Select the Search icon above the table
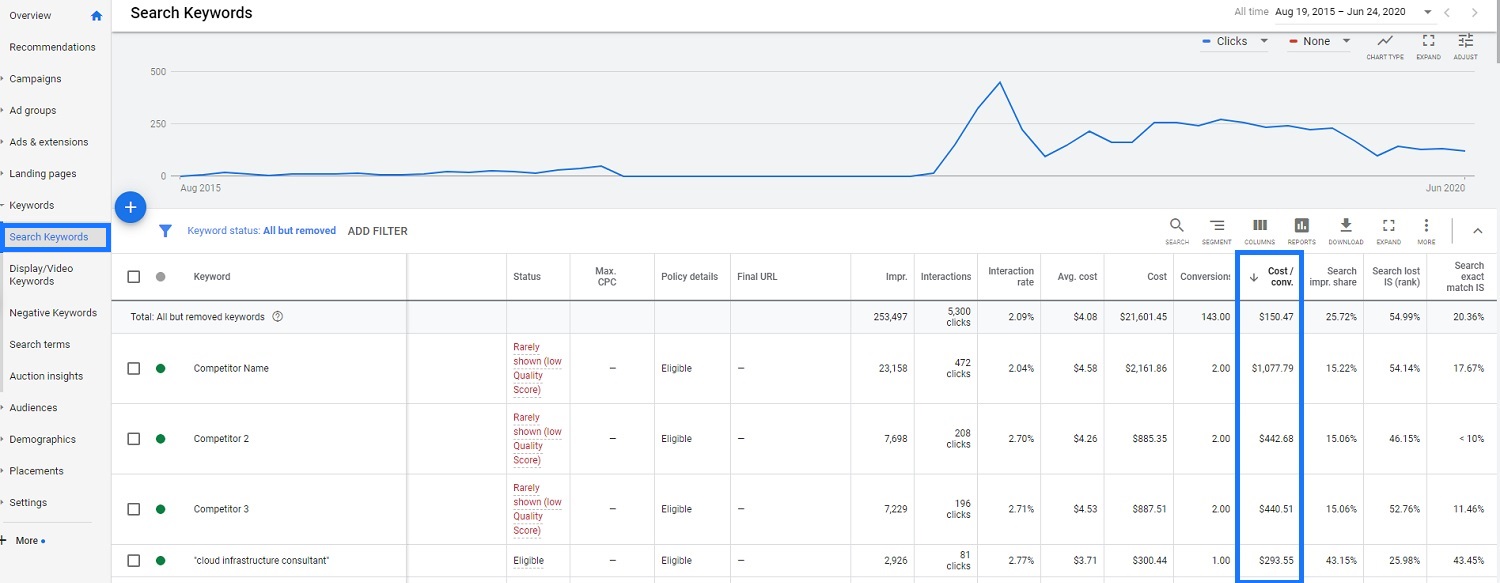1500x583 pixels. (x=1177, y=230)
